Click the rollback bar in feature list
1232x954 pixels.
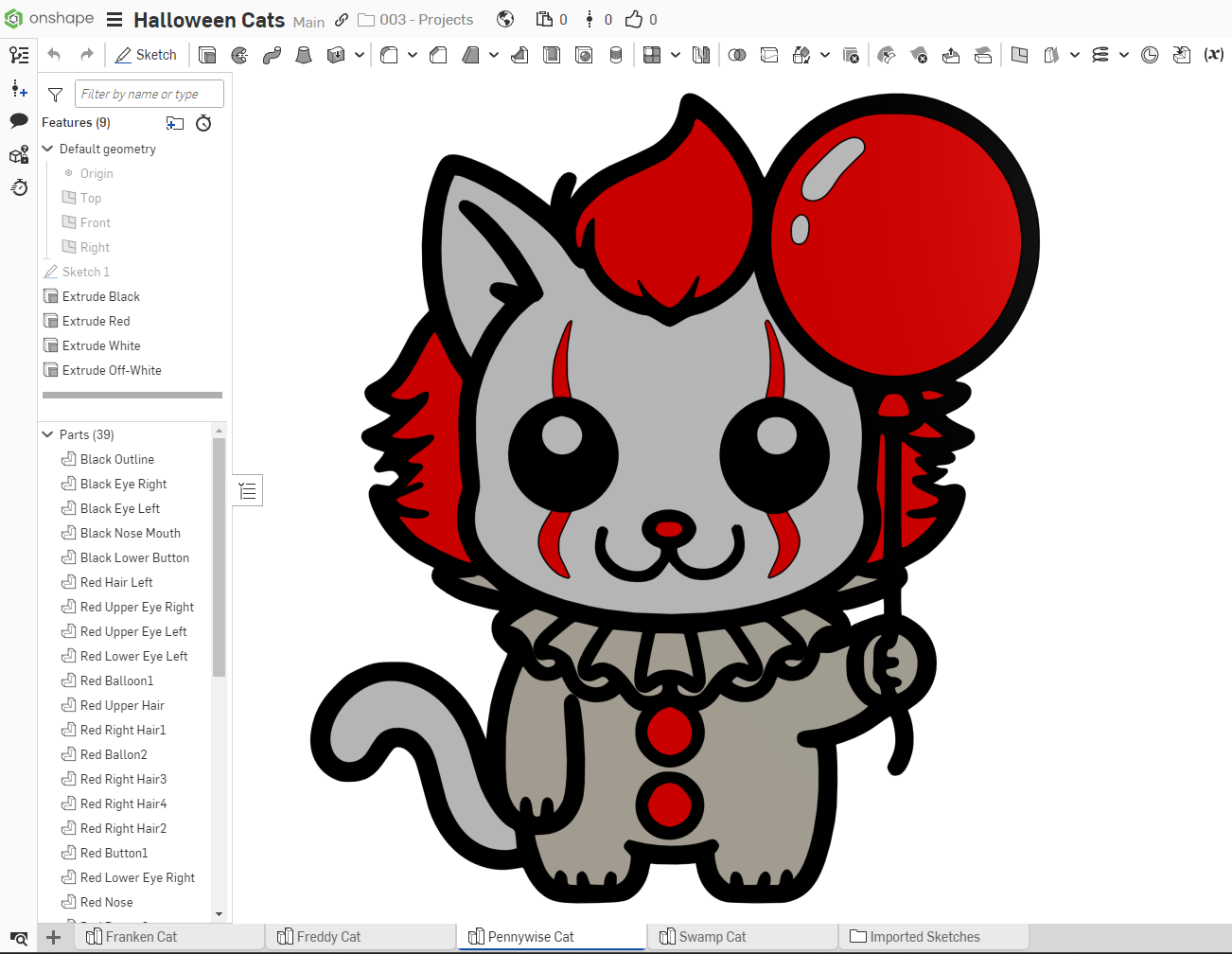[132, 395]
